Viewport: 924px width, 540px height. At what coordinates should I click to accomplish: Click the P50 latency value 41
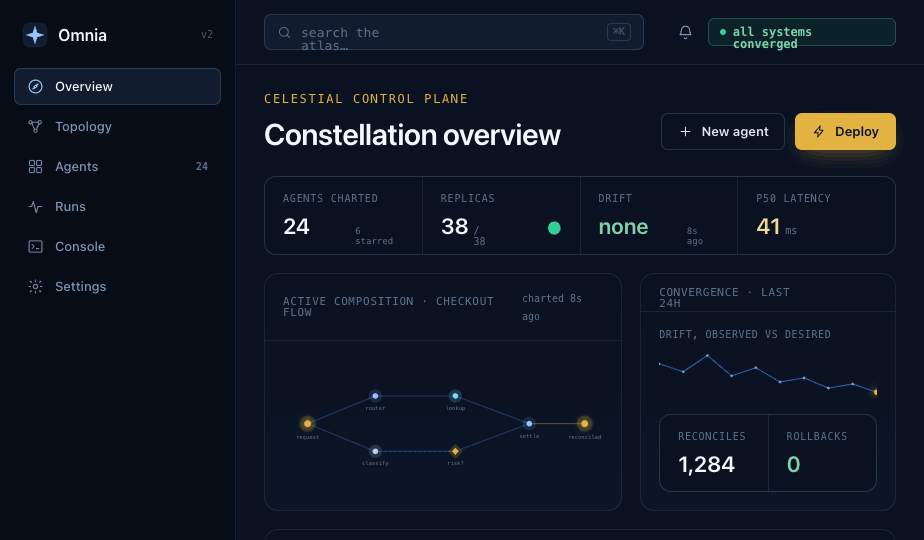pos(768,227)
